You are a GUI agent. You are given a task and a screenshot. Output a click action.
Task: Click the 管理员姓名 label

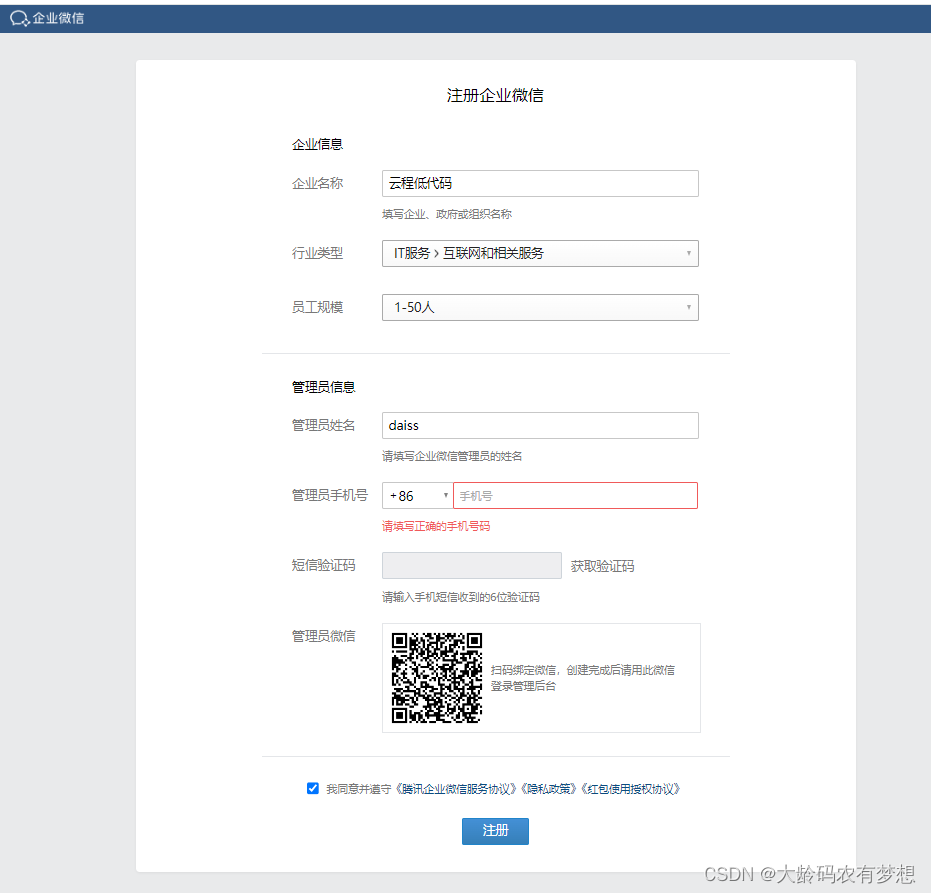click(x=323, y=425)
